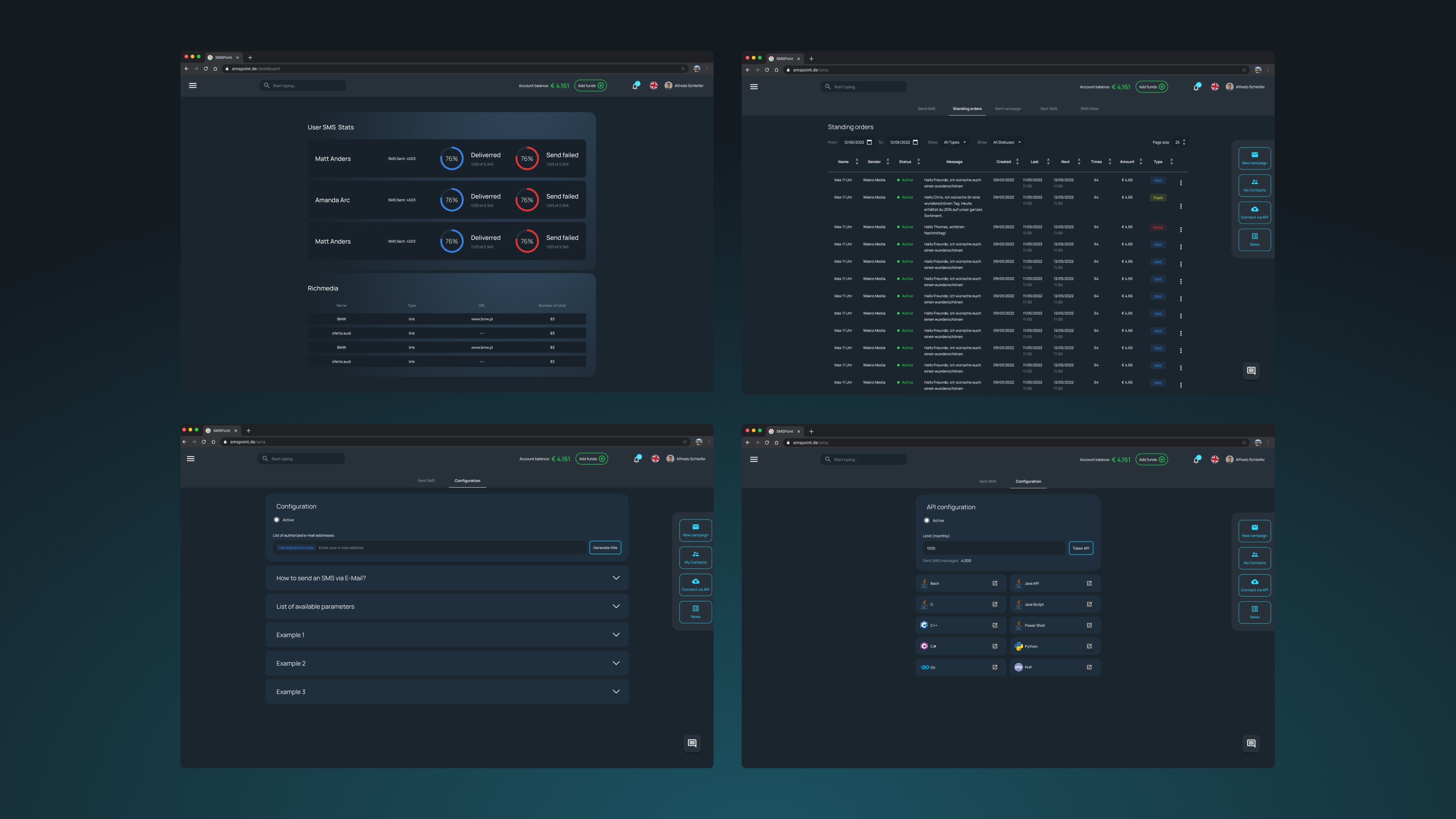This screenshot has height=819, width=1456.
Task: Open the All Statuses filter dropdown
Action: [1007, 143]
